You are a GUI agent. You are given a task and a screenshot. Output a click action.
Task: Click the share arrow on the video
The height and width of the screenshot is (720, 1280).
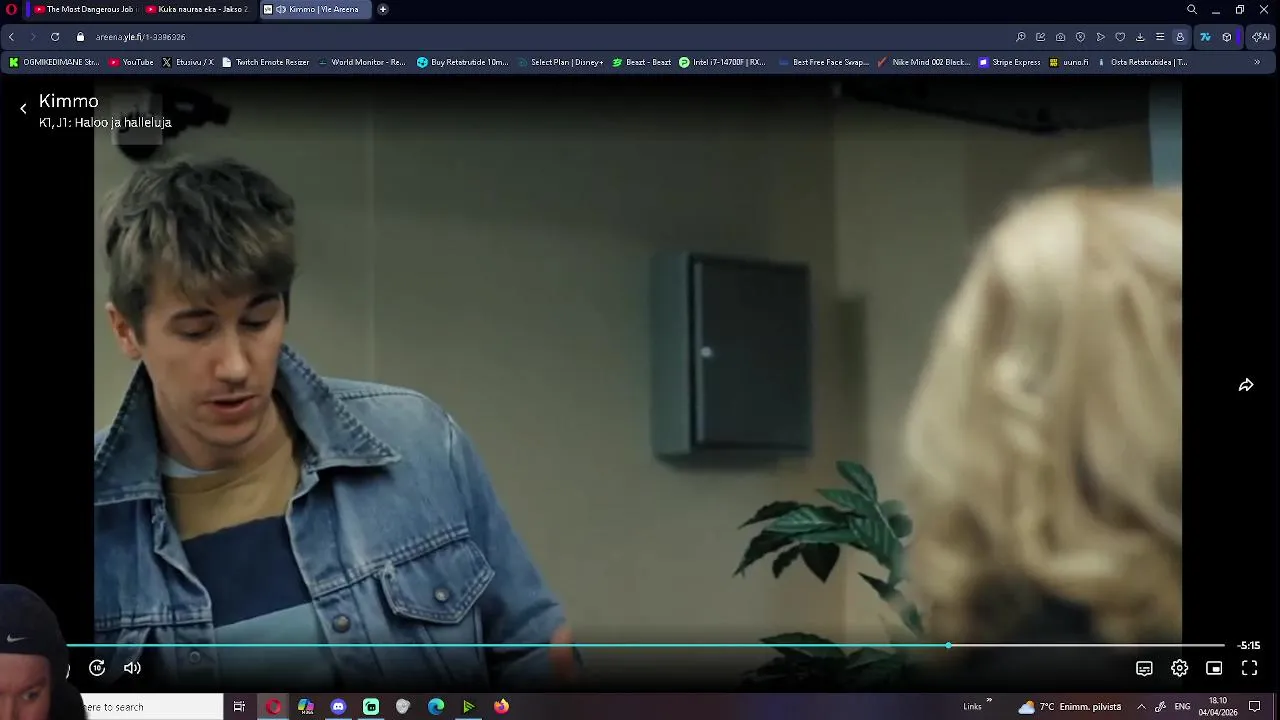tap(1246, 385)
